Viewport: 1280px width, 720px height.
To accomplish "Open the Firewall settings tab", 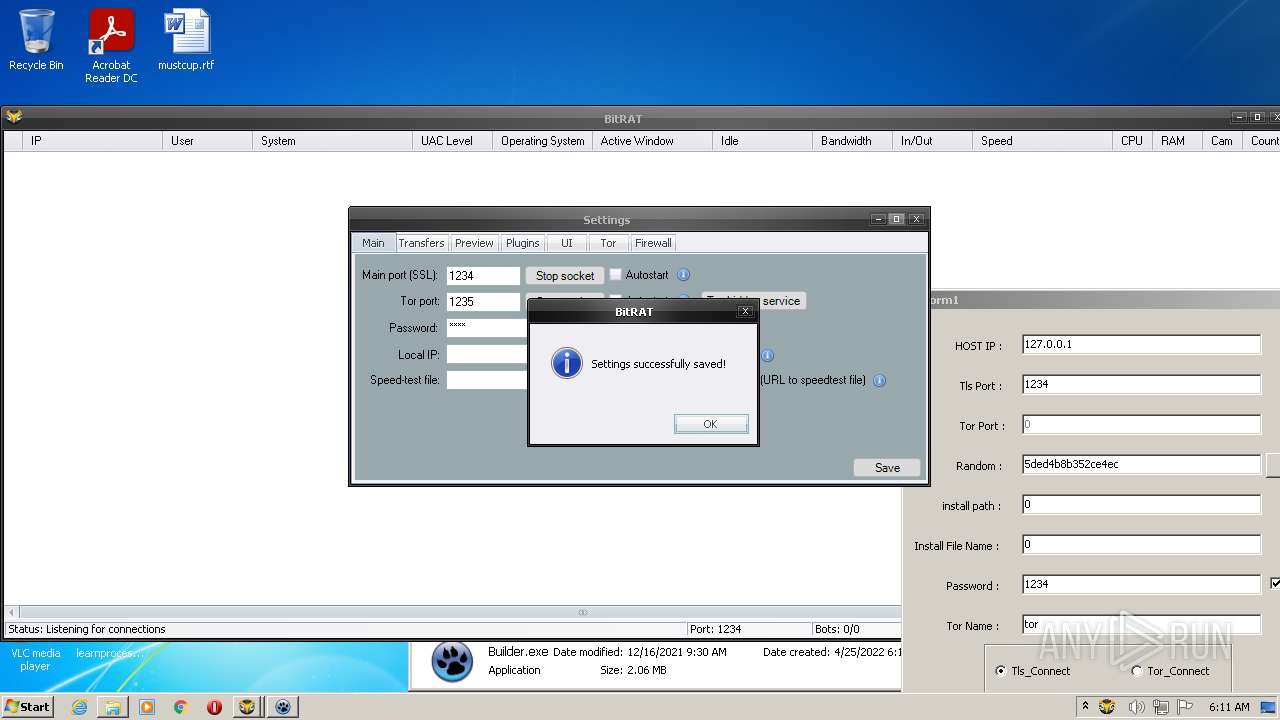I will pos(653,243).
